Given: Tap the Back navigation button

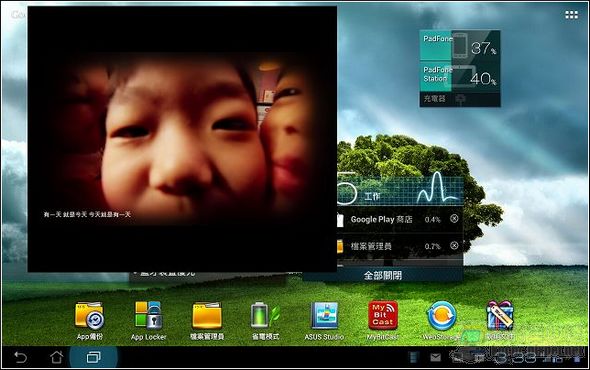Looking at the screenshot, I should (x=20, y=357).
